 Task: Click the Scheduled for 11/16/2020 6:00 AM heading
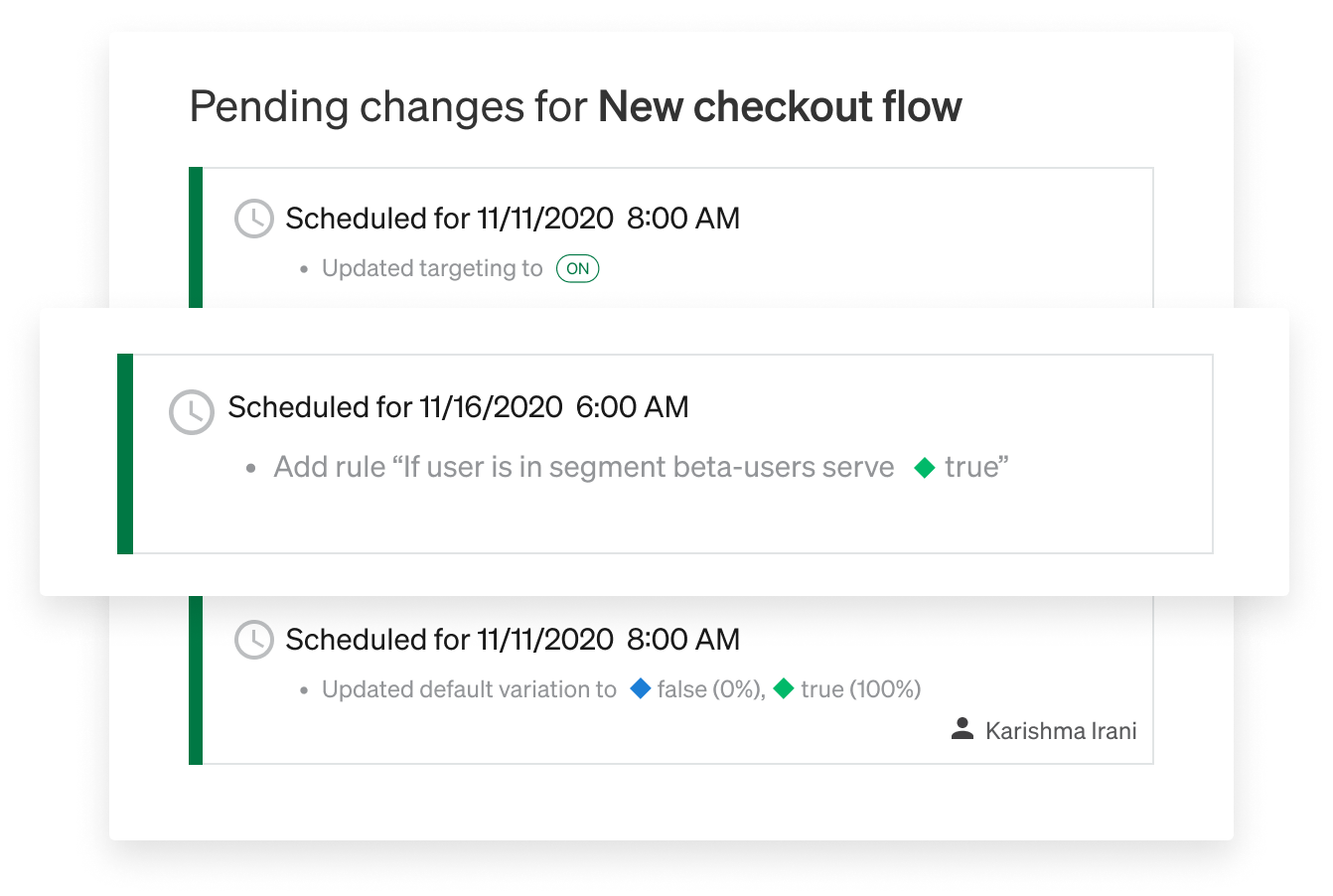pyautogui.click(x=458, y=407)
